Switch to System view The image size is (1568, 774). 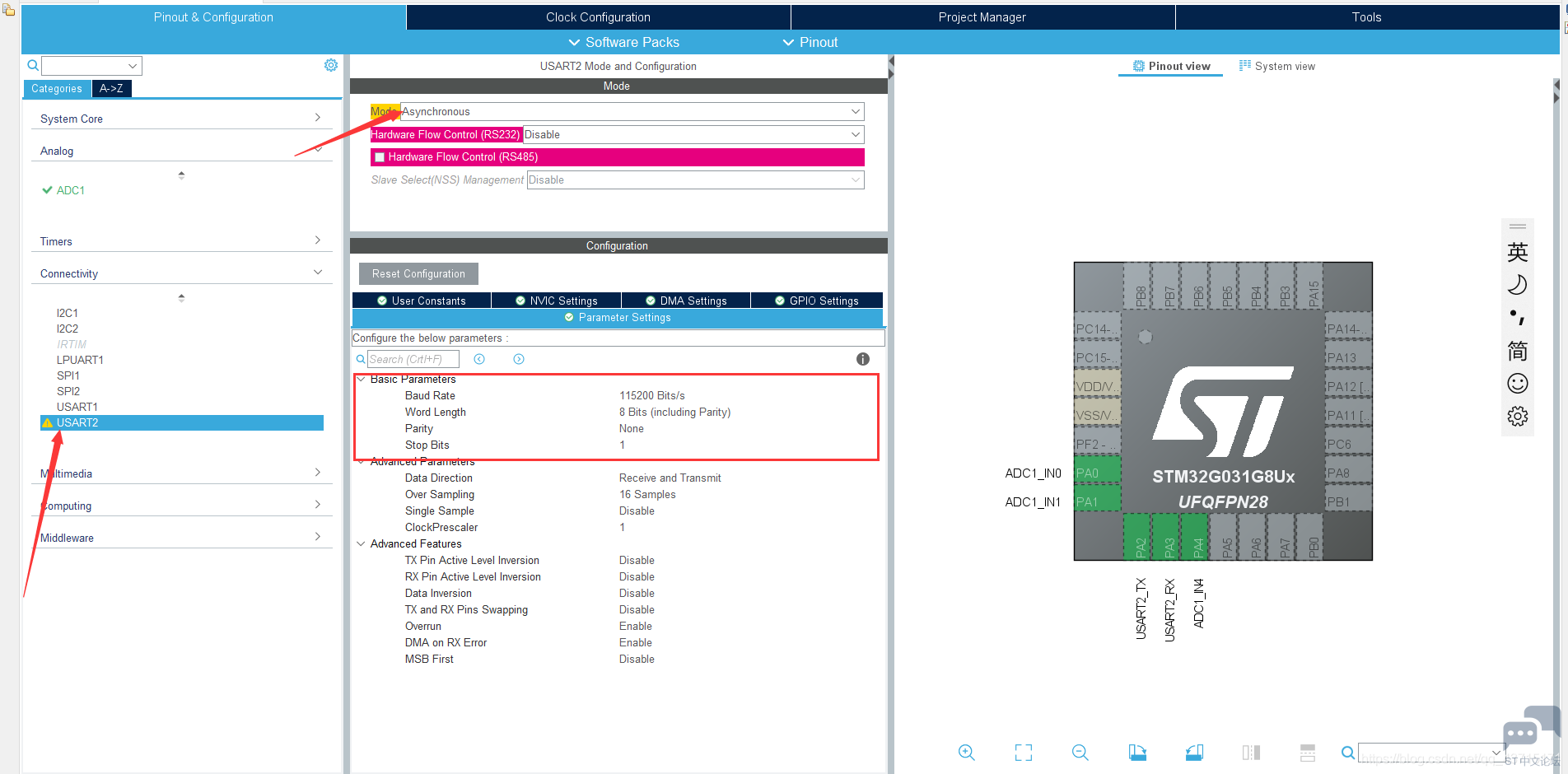click(x=1277, y=66)
